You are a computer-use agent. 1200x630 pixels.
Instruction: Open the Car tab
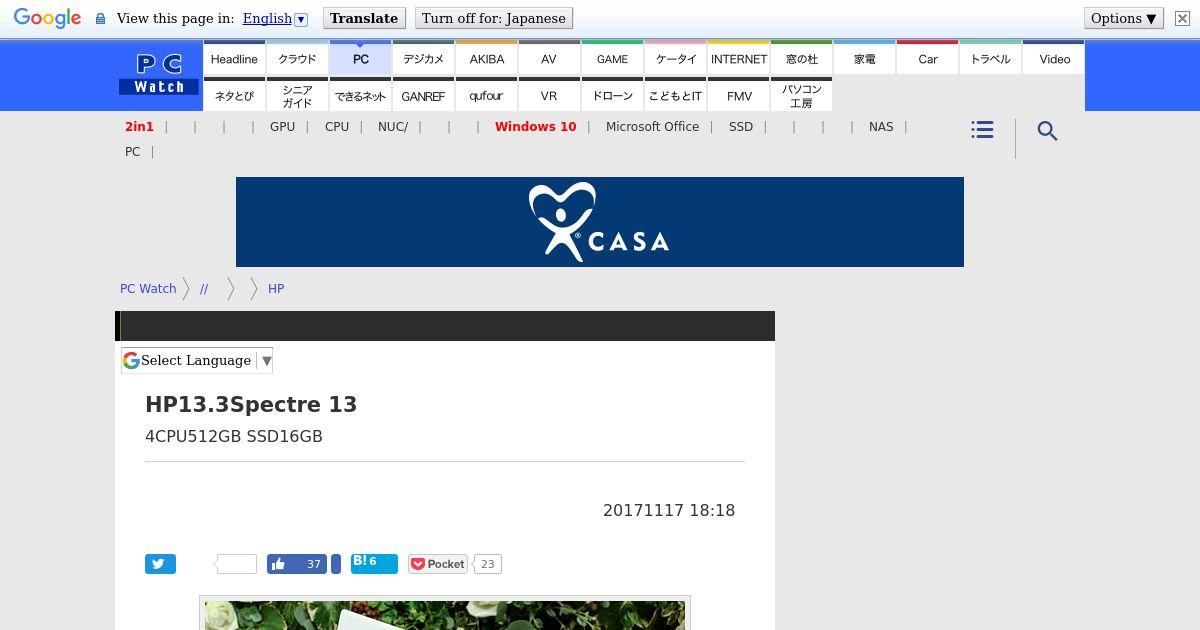coord(928,58)
